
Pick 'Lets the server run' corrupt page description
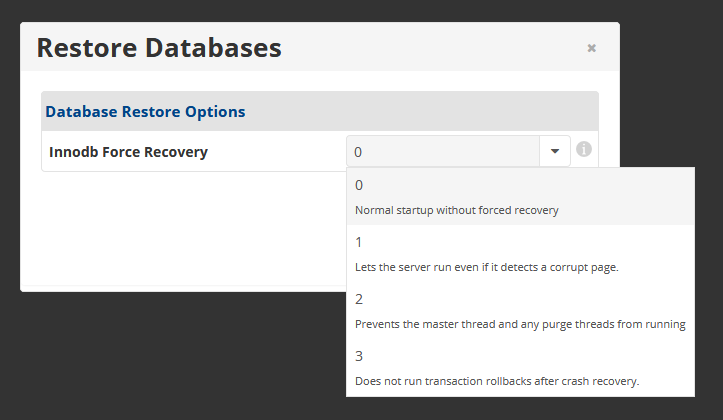pyautogui.click(x=486, y=267)
